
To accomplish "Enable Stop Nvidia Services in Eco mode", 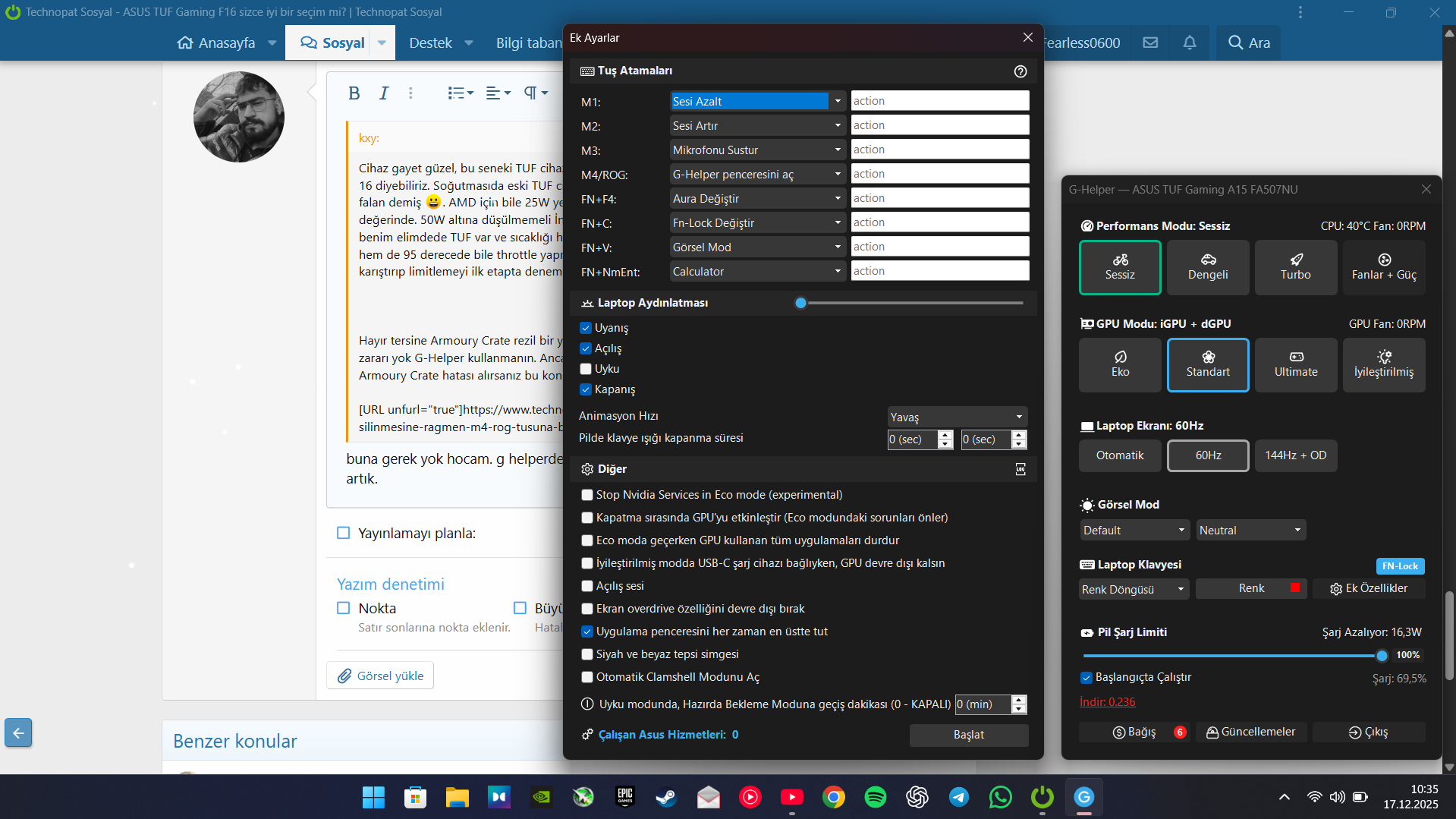I will (x=587, y=495).
